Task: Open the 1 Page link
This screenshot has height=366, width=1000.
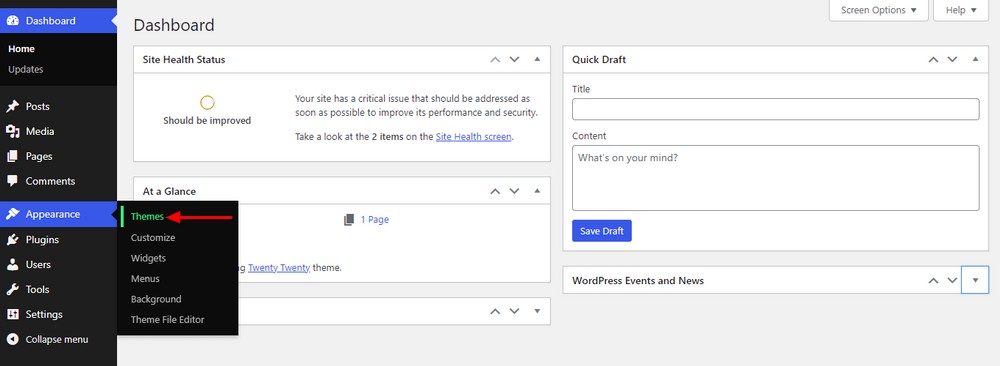Action: click(374, 219)
